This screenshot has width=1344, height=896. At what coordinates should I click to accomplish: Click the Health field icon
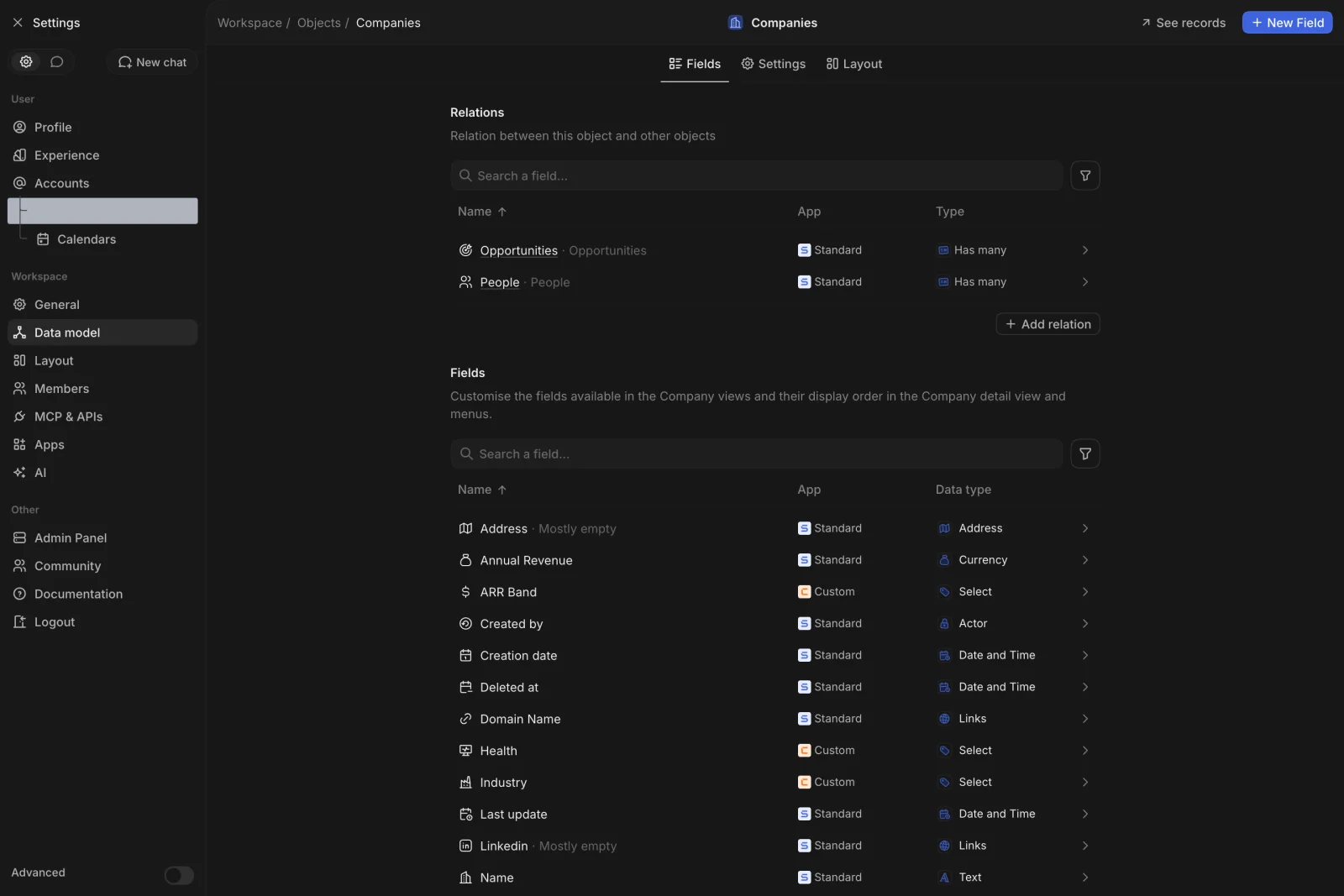pos(465,751)
